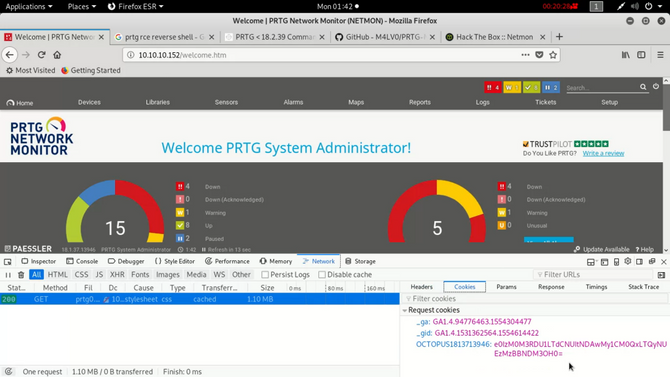Viewport: 670px width, 377px height.
Task: Open a new browser tab
Action: tap(559, 37)
